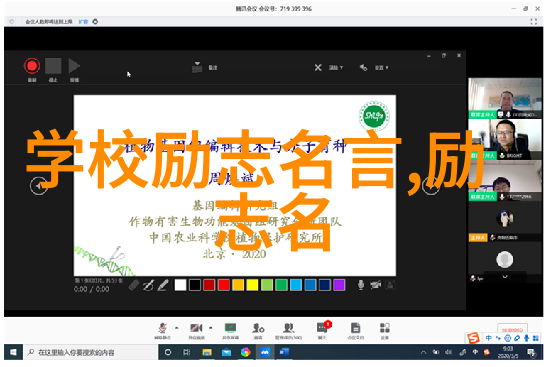Switch to the Word taskbar icon
This screenshot has height=367, width=550.
tap(284, 352)
